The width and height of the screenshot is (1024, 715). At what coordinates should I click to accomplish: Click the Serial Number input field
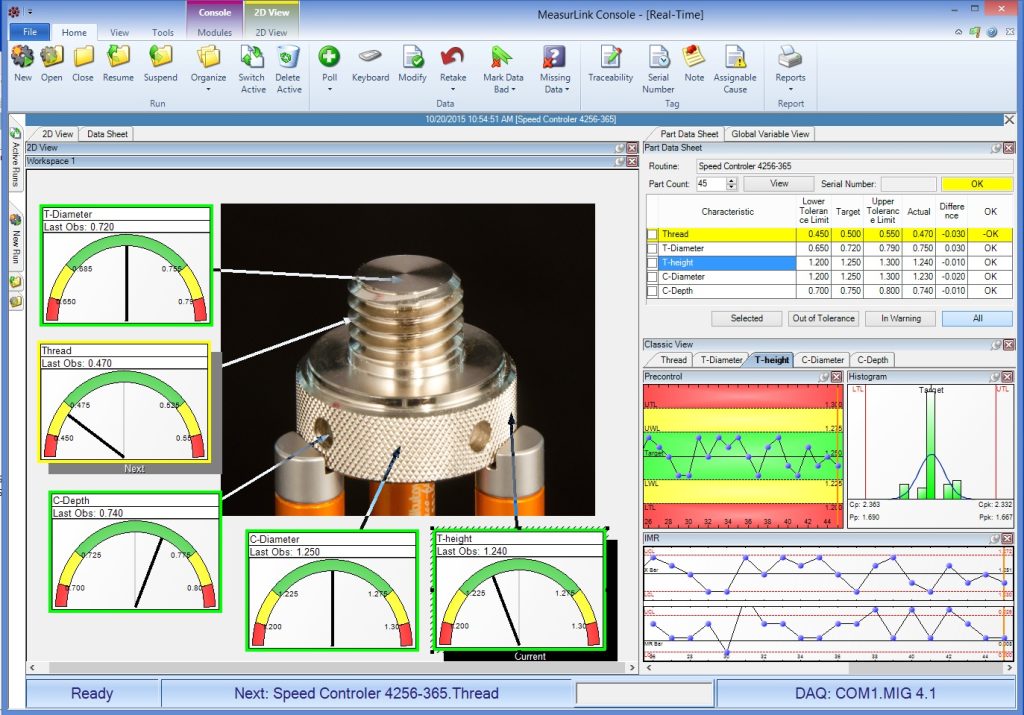pos(908,184)
